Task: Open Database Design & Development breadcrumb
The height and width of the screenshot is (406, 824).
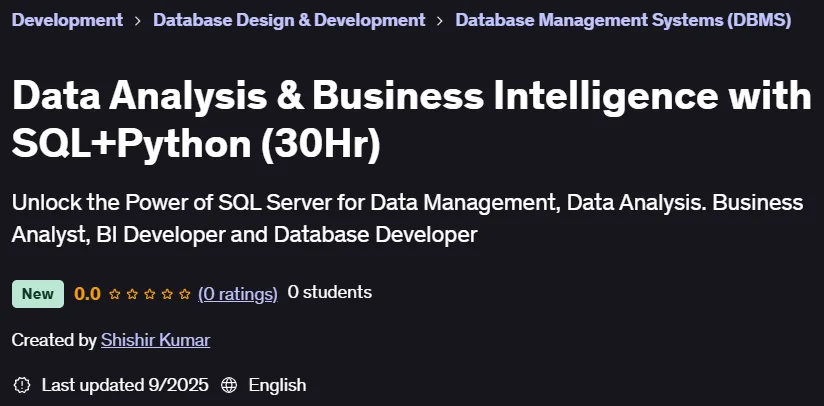Action: [x=289, y=20]
